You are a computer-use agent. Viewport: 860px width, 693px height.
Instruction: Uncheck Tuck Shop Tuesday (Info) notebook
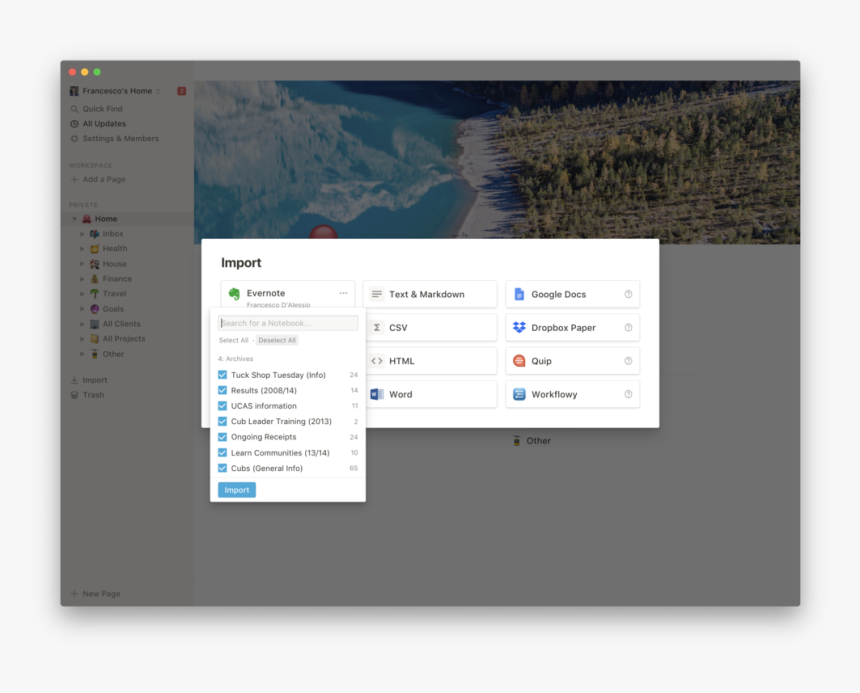pos(222,375)
